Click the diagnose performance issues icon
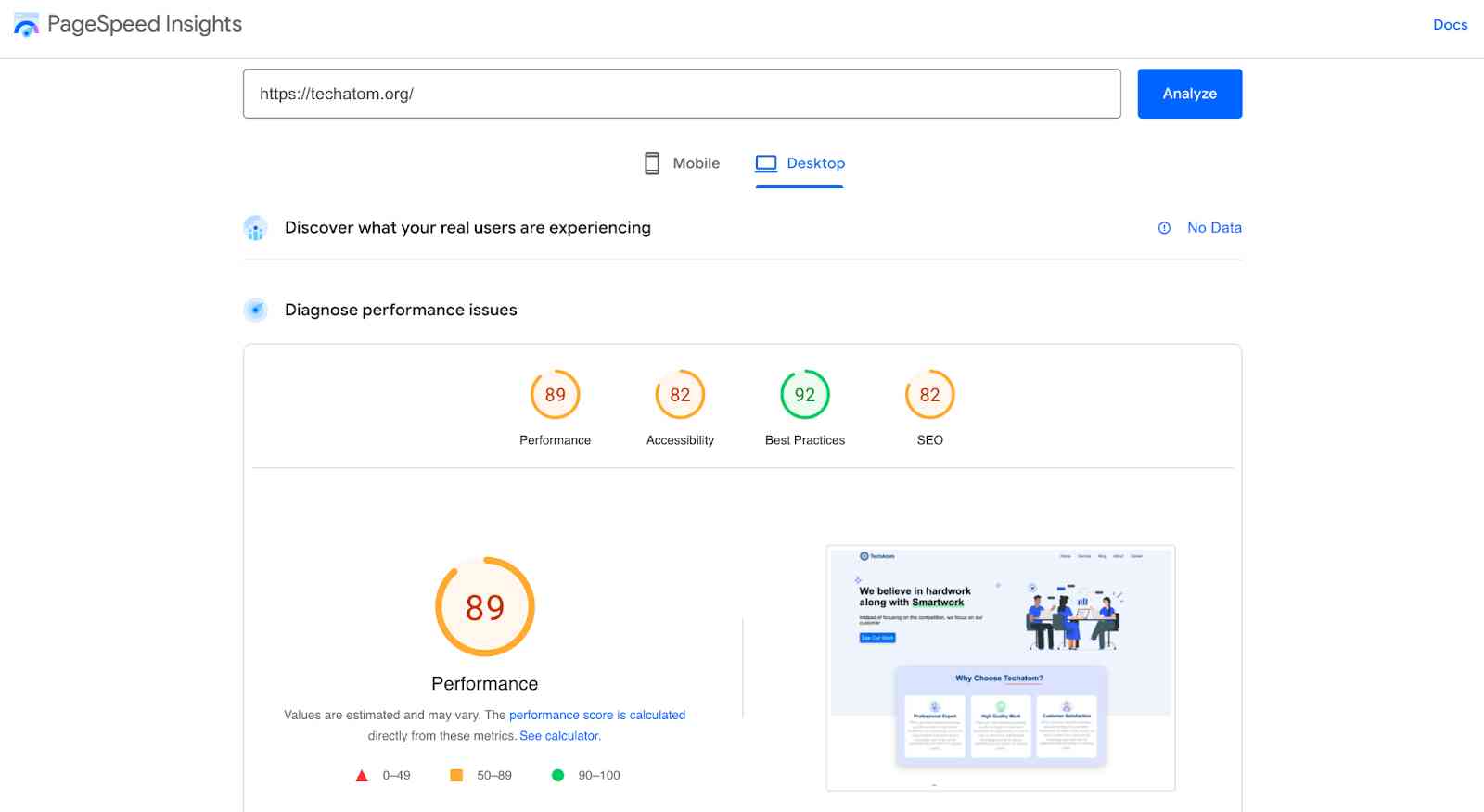This screenshot has width=1484, height=812. coord(255,310)
